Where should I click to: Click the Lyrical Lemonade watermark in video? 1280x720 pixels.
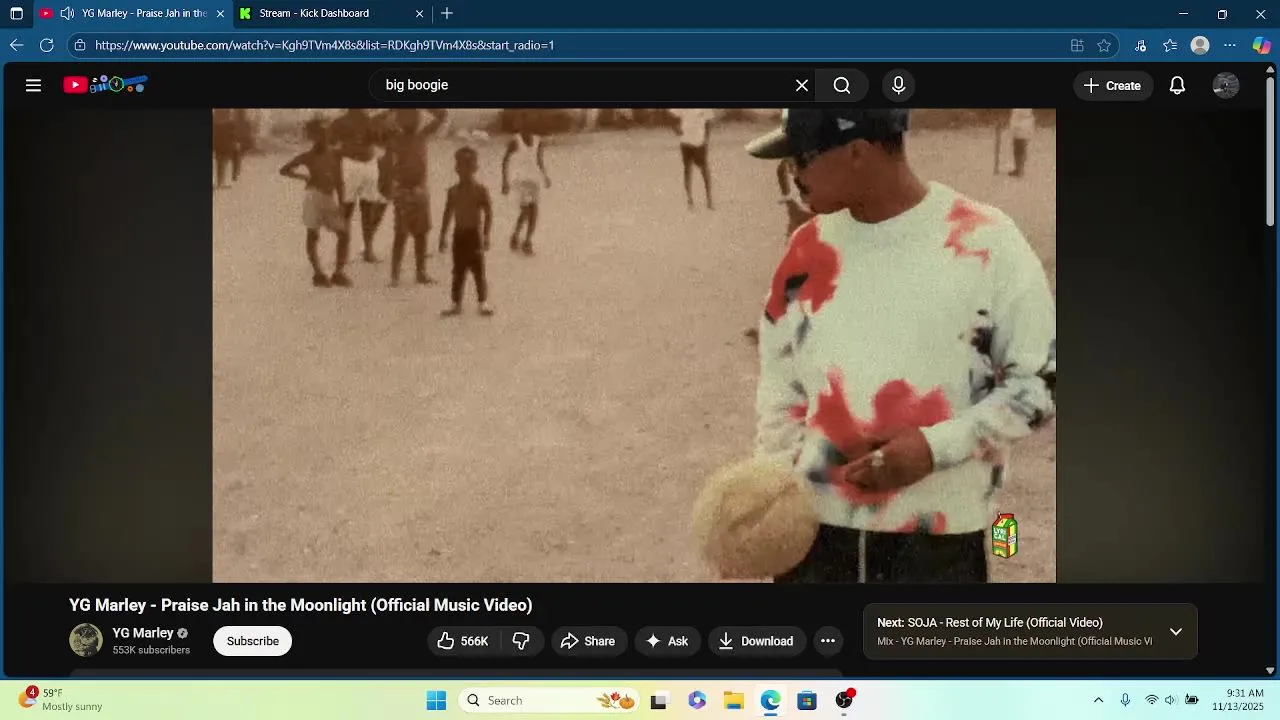[x=1004, y=536]
